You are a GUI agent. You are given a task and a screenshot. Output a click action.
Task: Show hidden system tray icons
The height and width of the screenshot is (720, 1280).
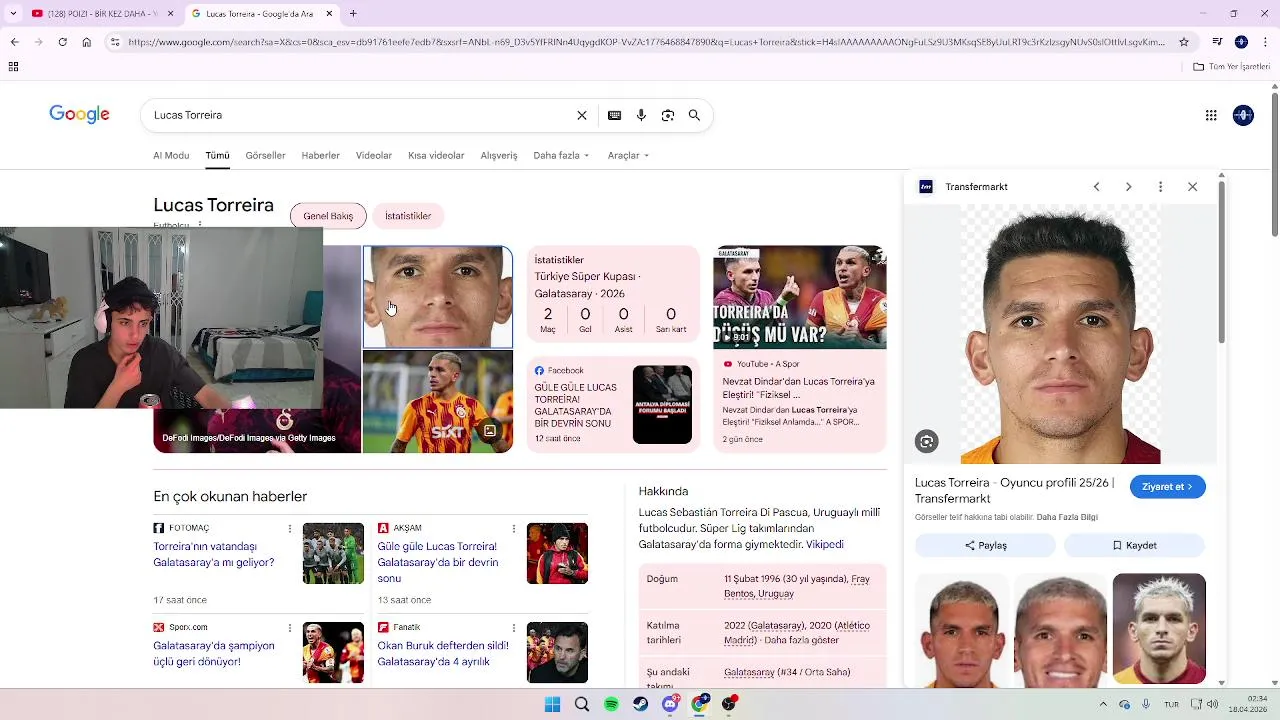click(1103, 704)
